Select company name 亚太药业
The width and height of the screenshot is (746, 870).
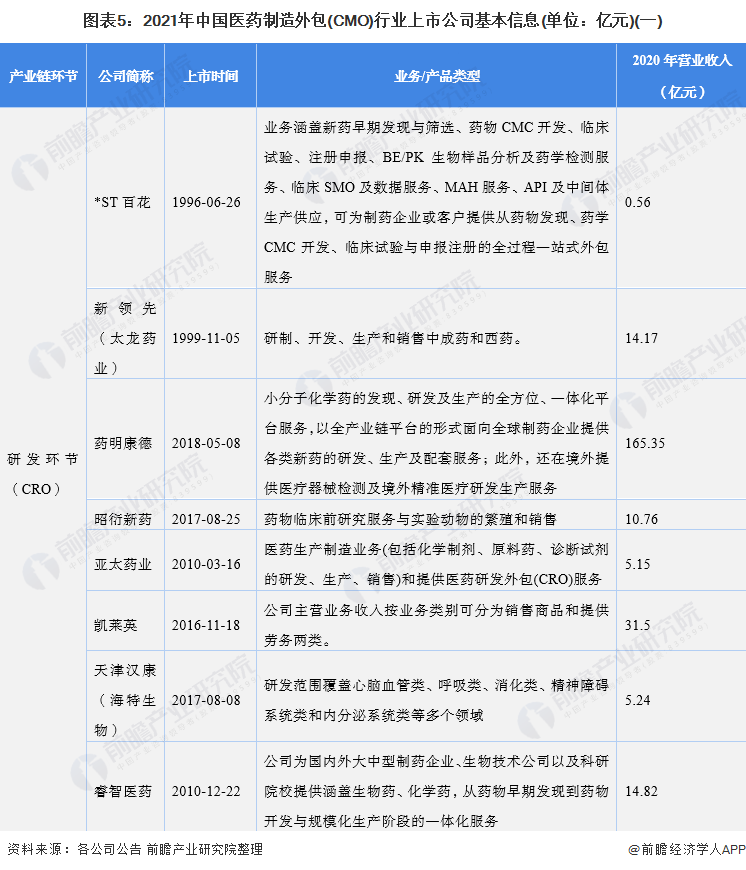pos(123,564)
